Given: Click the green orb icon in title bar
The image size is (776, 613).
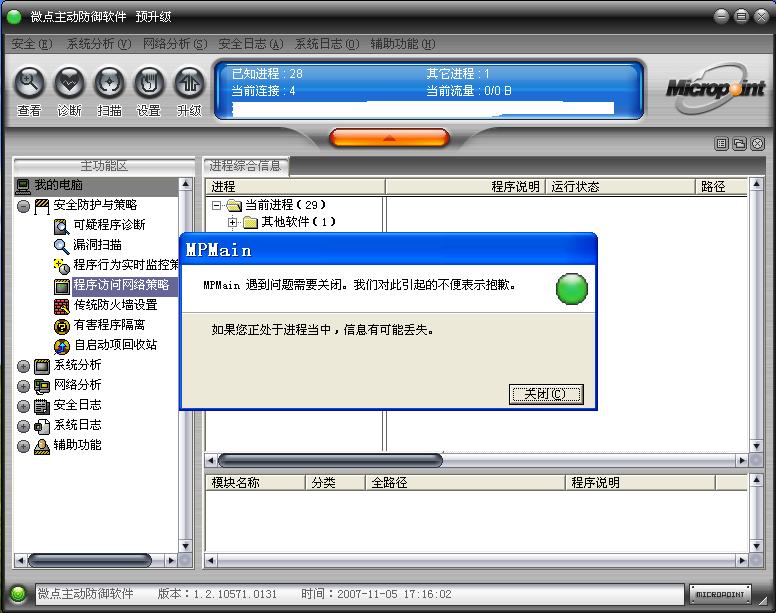Looking at the screenshot, I should [14, 17].
